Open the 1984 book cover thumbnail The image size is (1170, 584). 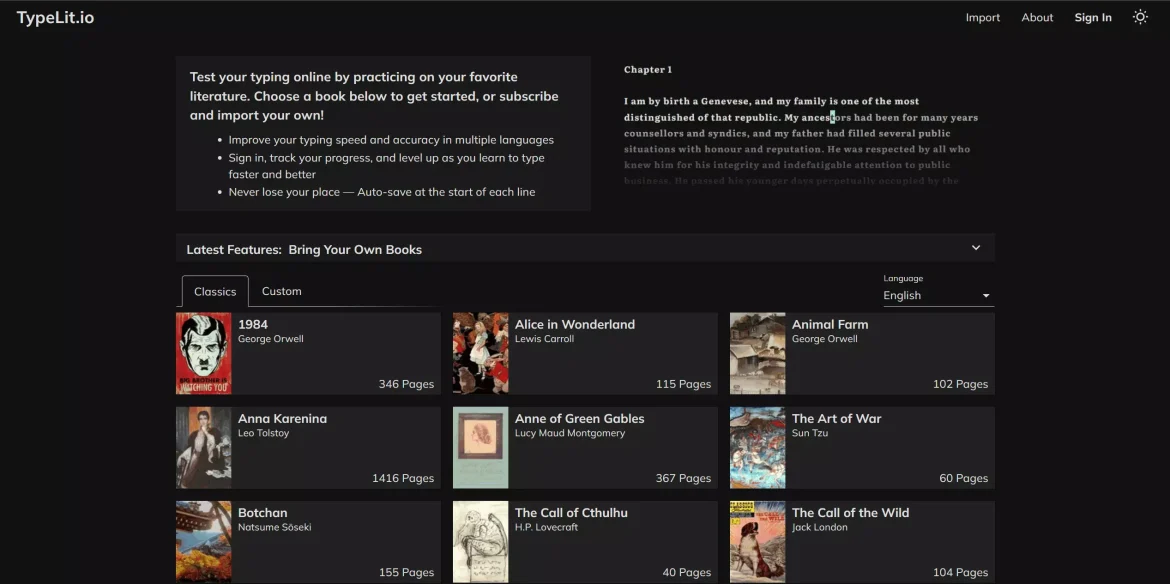pos(204,354)
